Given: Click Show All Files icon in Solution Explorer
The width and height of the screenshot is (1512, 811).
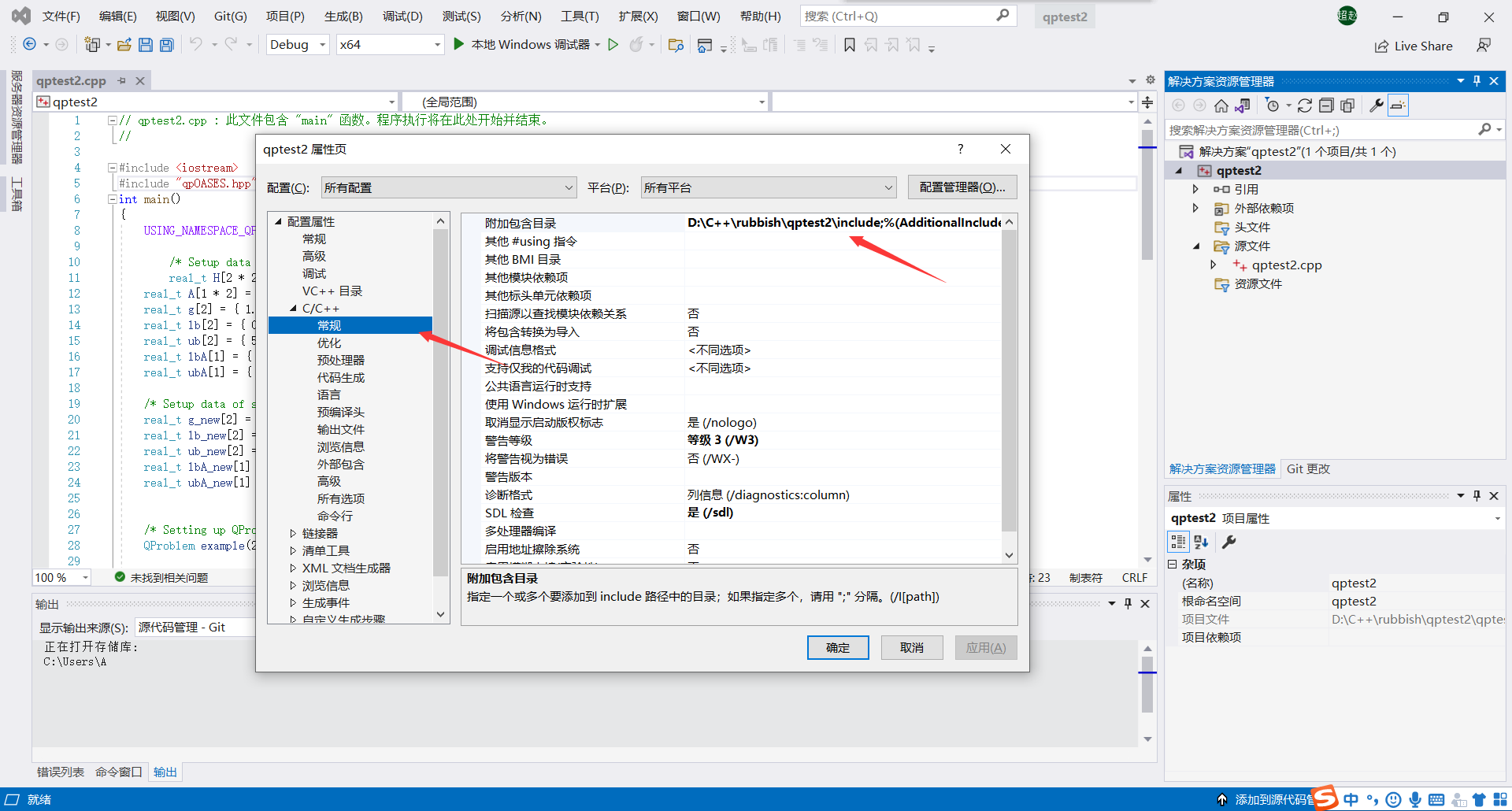Looking at the screenshot, I should [1347, 106].
